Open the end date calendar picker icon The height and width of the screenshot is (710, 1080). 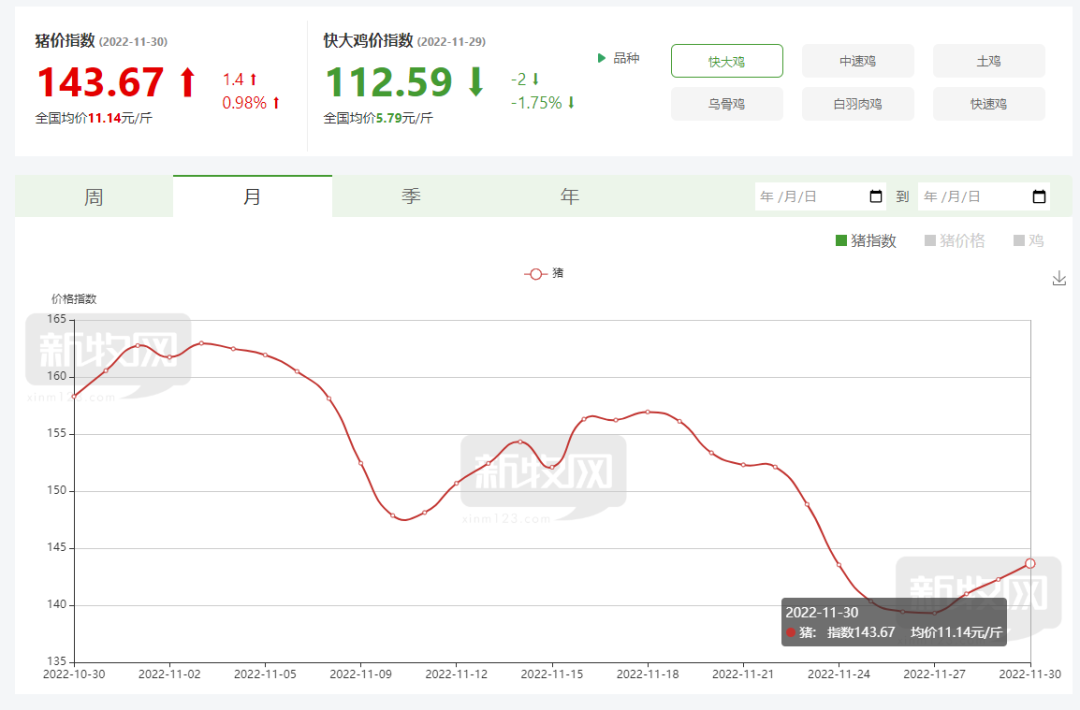(x=1039, y=197)
